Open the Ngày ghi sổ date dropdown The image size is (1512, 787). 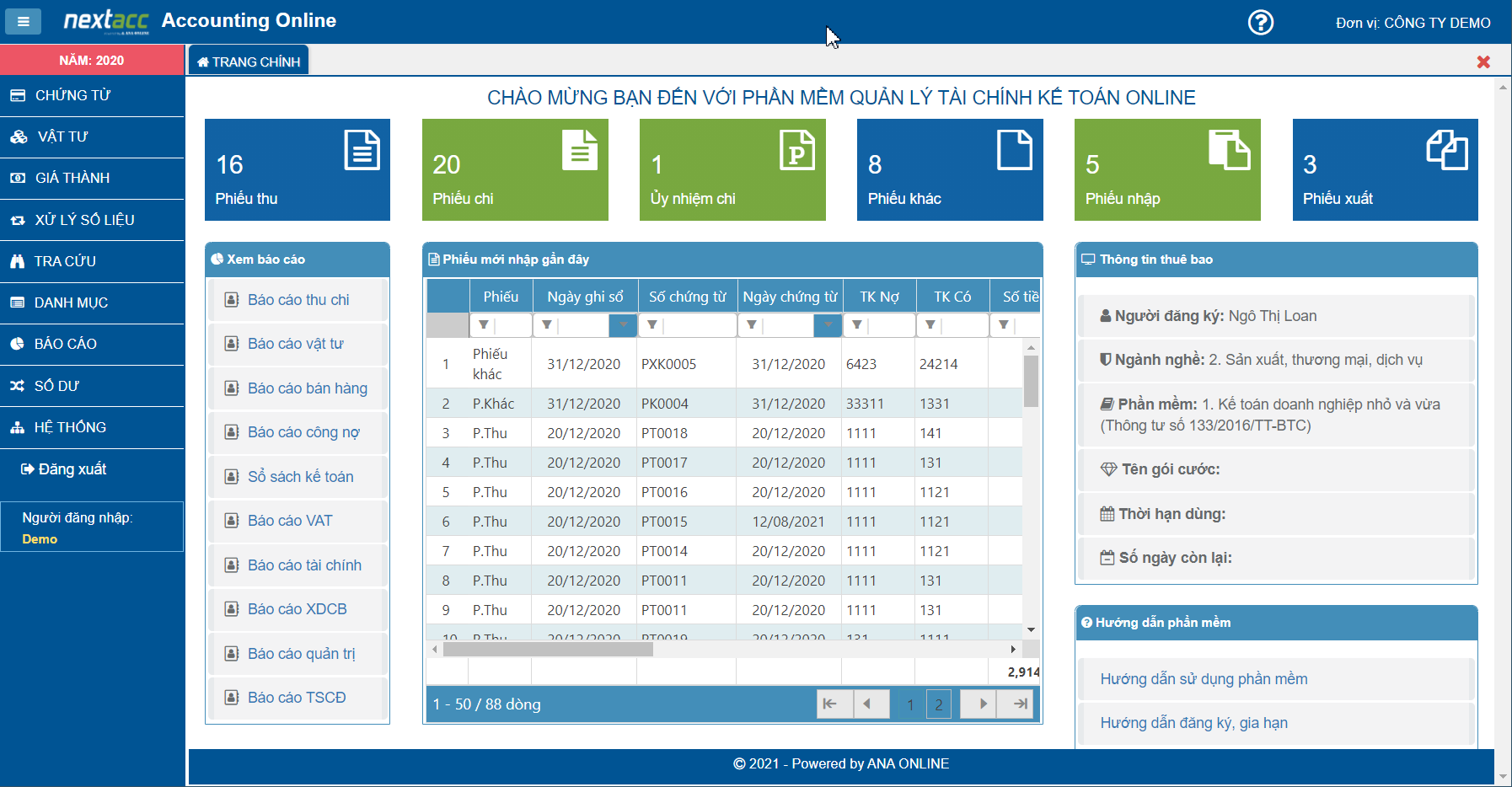pos(623,324)
